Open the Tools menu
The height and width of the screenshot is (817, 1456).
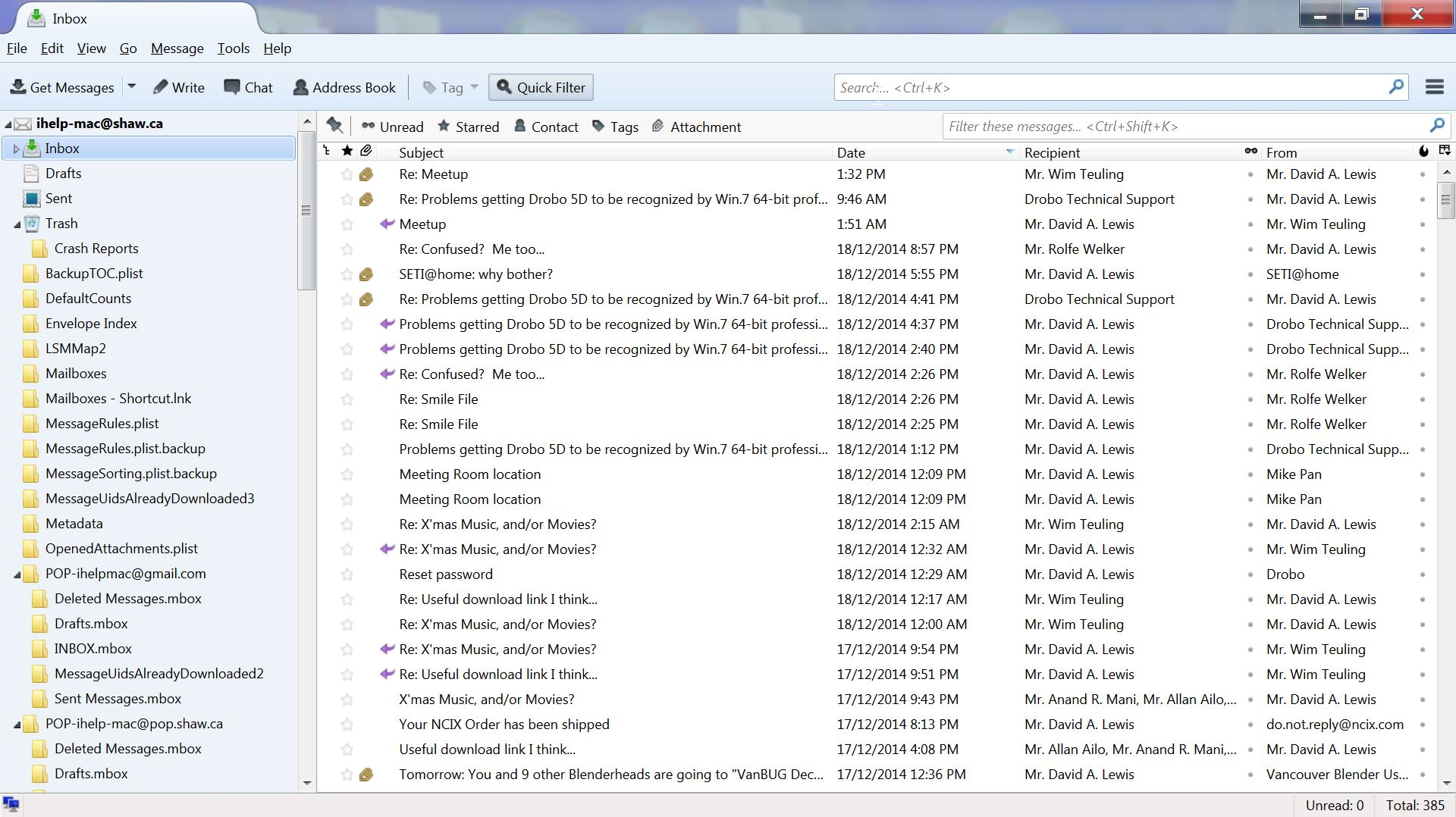[233, 49]
